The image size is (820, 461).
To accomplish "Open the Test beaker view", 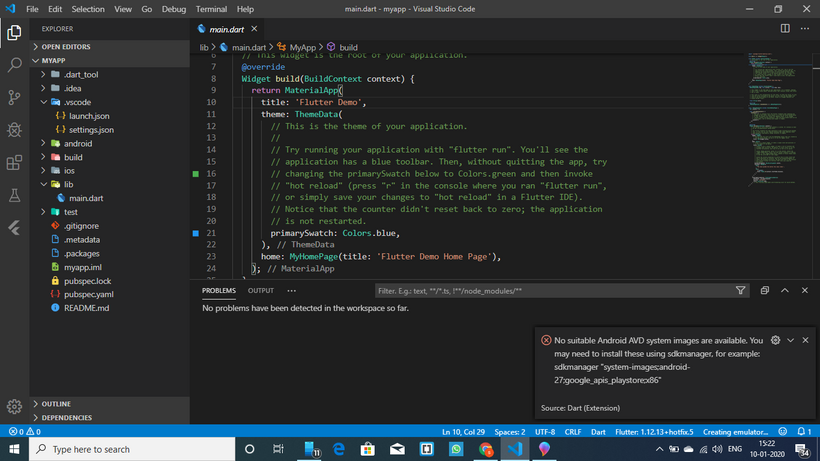I will pos(14,195).
